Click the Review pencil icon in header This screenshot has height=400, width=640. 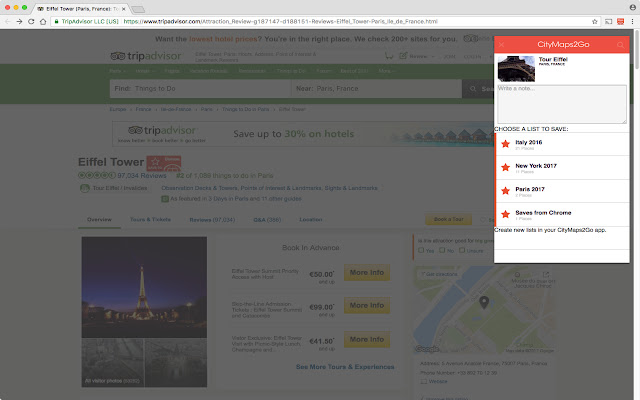tap(403, 56)
